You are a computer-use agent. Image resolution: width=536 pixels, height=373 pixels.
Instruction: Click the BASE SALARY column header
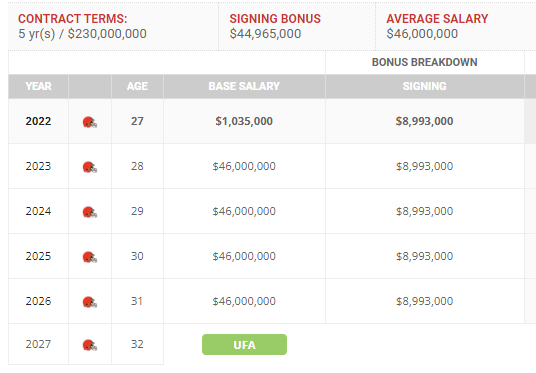click(244, 86)
